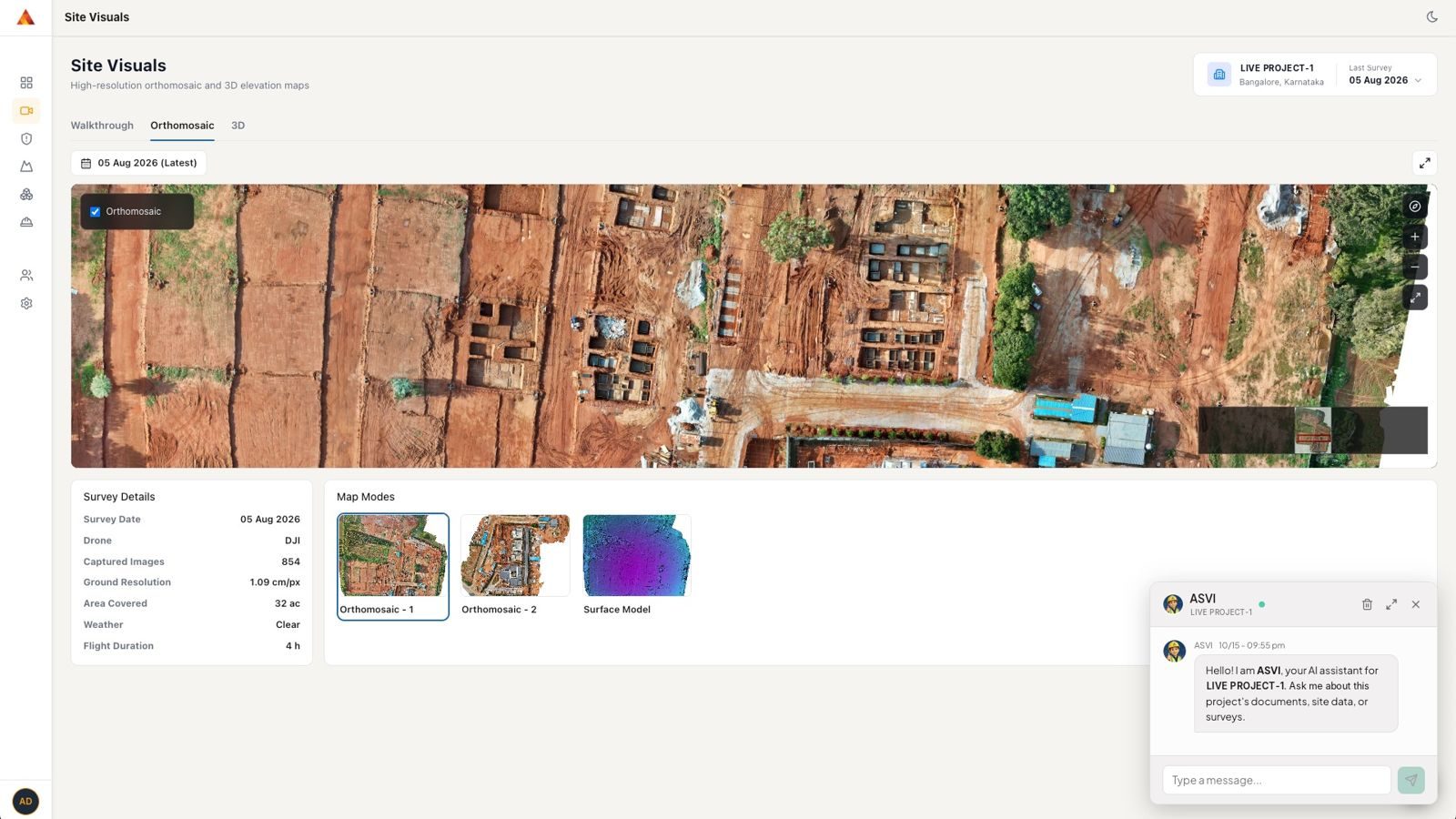1456x819 pixels.
Task: Click the Map Modes heading
Action: point(366,497)
